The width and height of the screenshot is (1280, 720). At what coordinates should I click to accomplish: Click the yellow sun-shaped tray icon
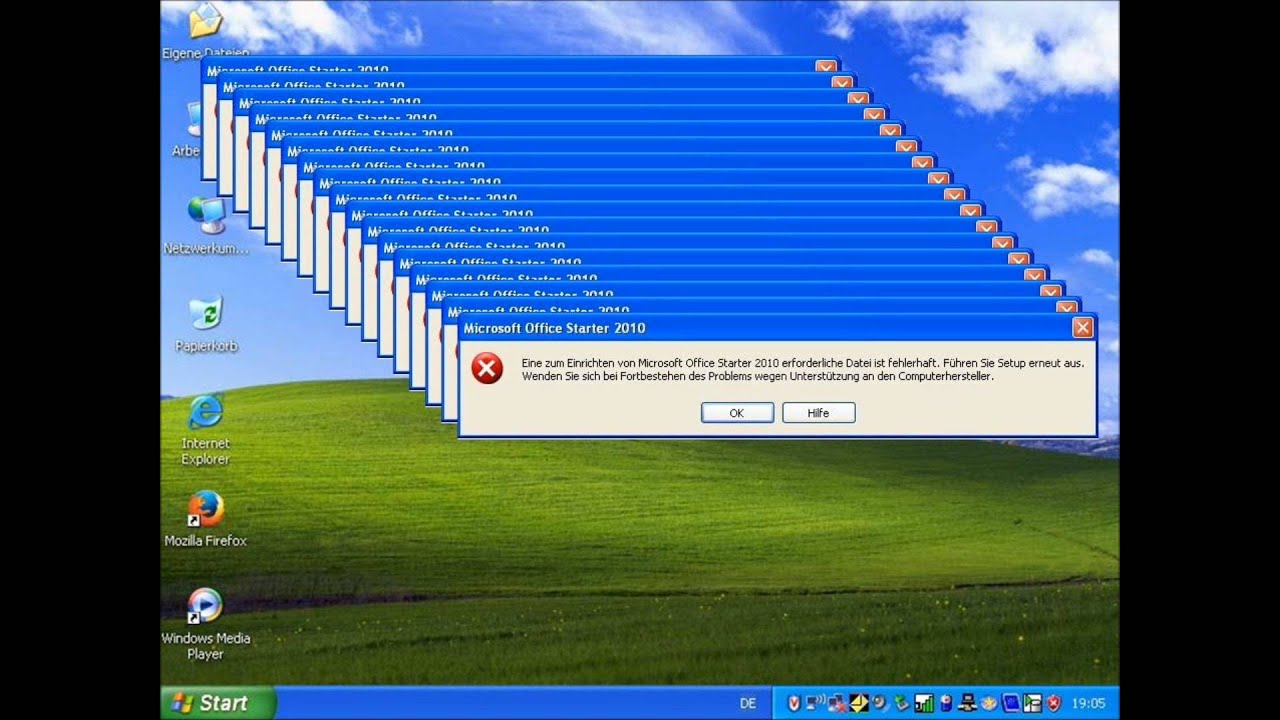coord(988,703)
